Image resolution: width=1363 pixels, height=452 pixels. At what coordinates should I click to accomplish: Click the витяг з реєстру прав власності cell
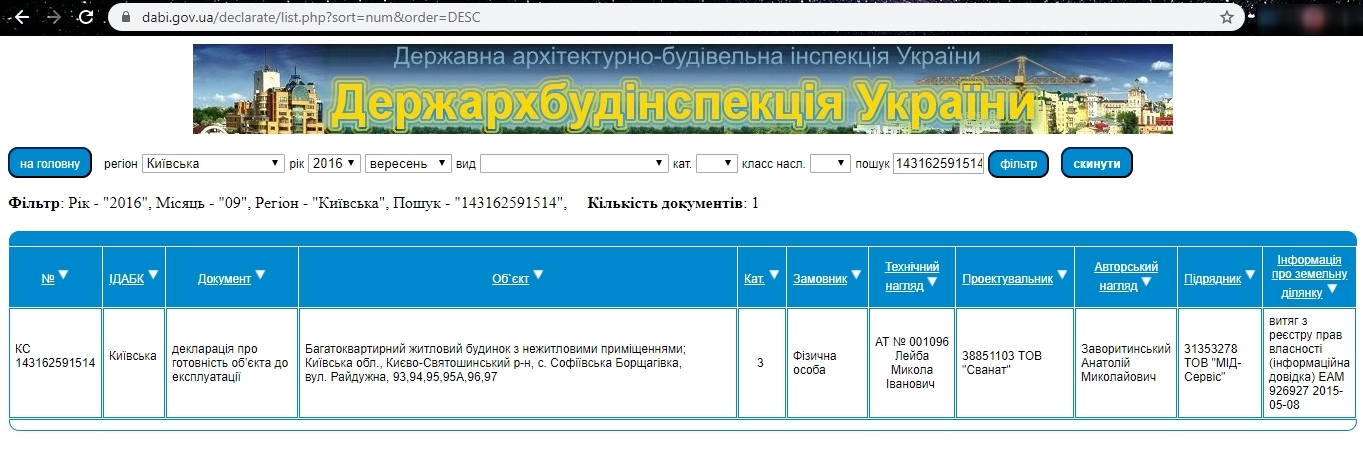[x=1310, y=363]
